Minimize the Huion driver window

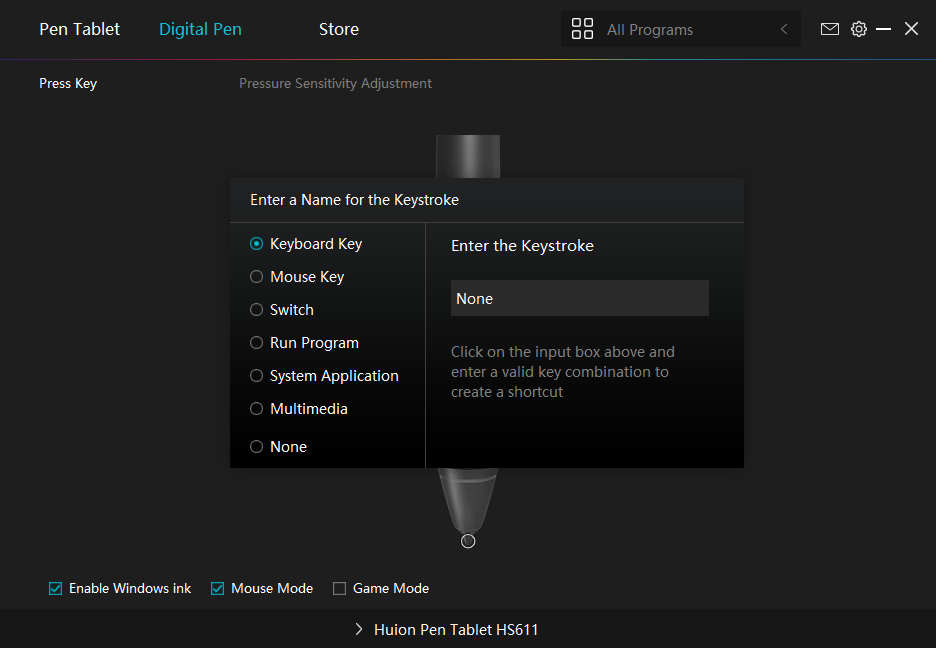pyautogui.click(x=883, y=29)
